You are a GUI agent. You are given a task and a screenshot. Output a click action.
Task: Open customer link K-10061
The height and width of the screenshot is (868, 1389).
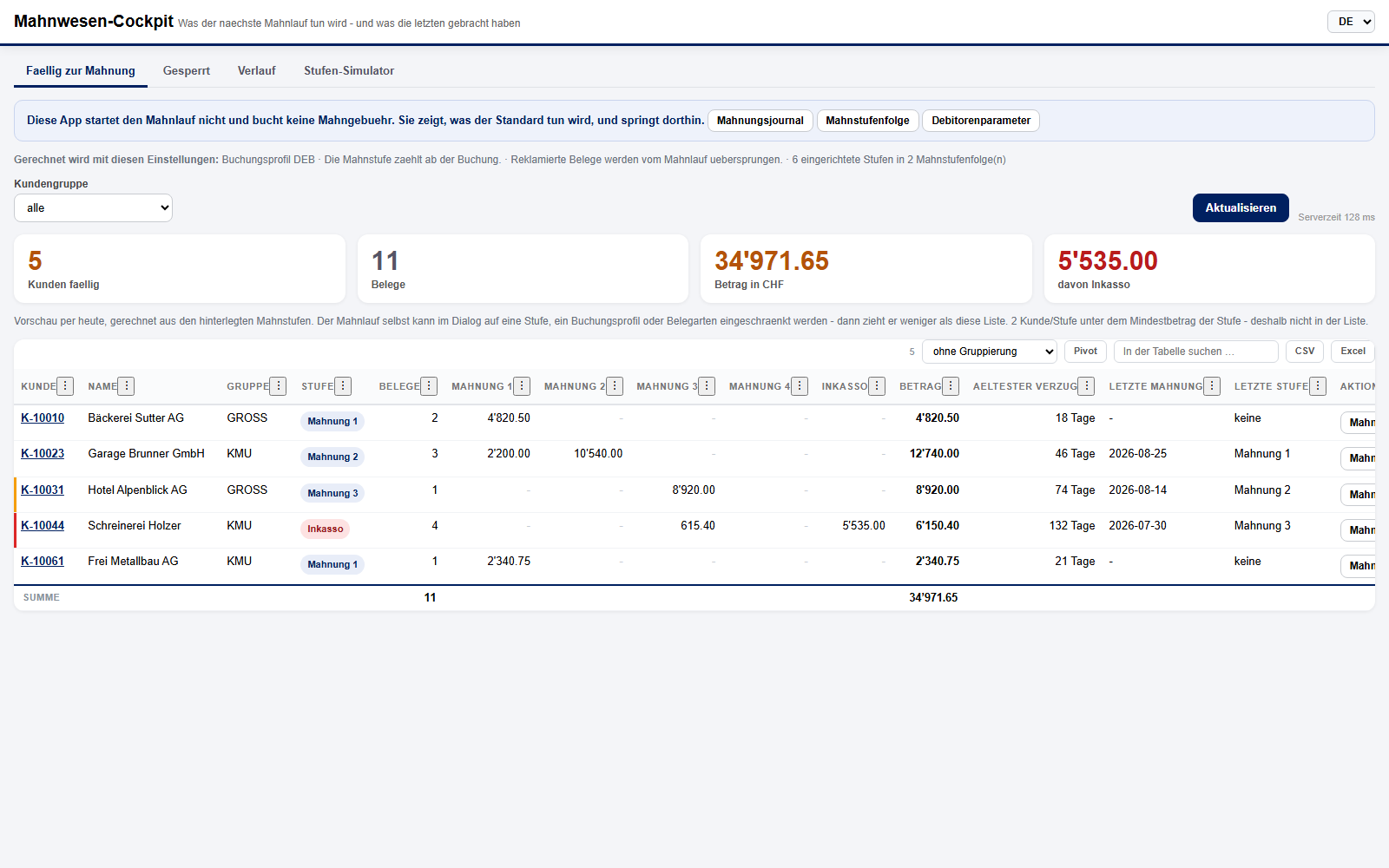click(43, 562)
